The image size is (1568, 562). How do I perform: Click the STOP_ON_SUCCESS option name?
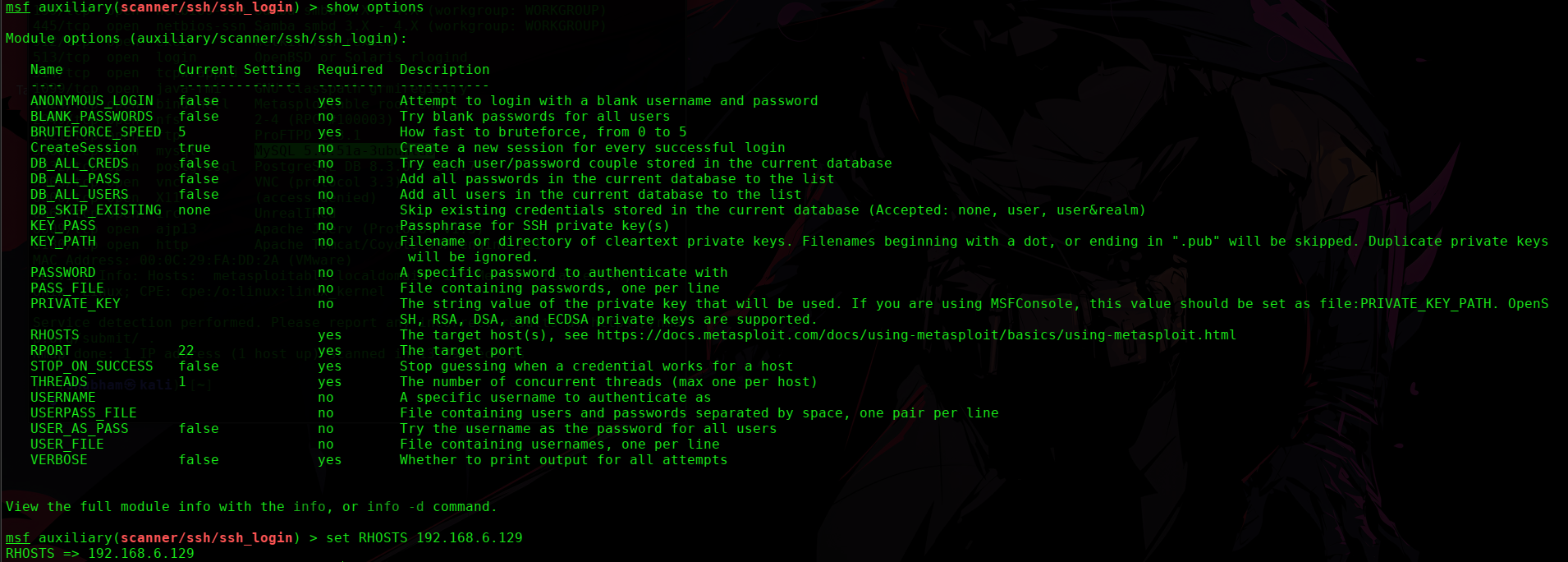[91, 366]
